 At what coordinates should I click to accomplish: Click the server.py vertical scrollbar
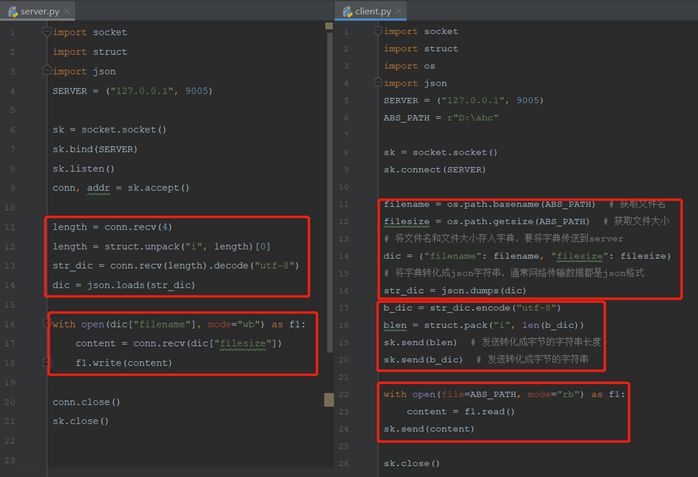pyautogui.click(x=330, y=191)
